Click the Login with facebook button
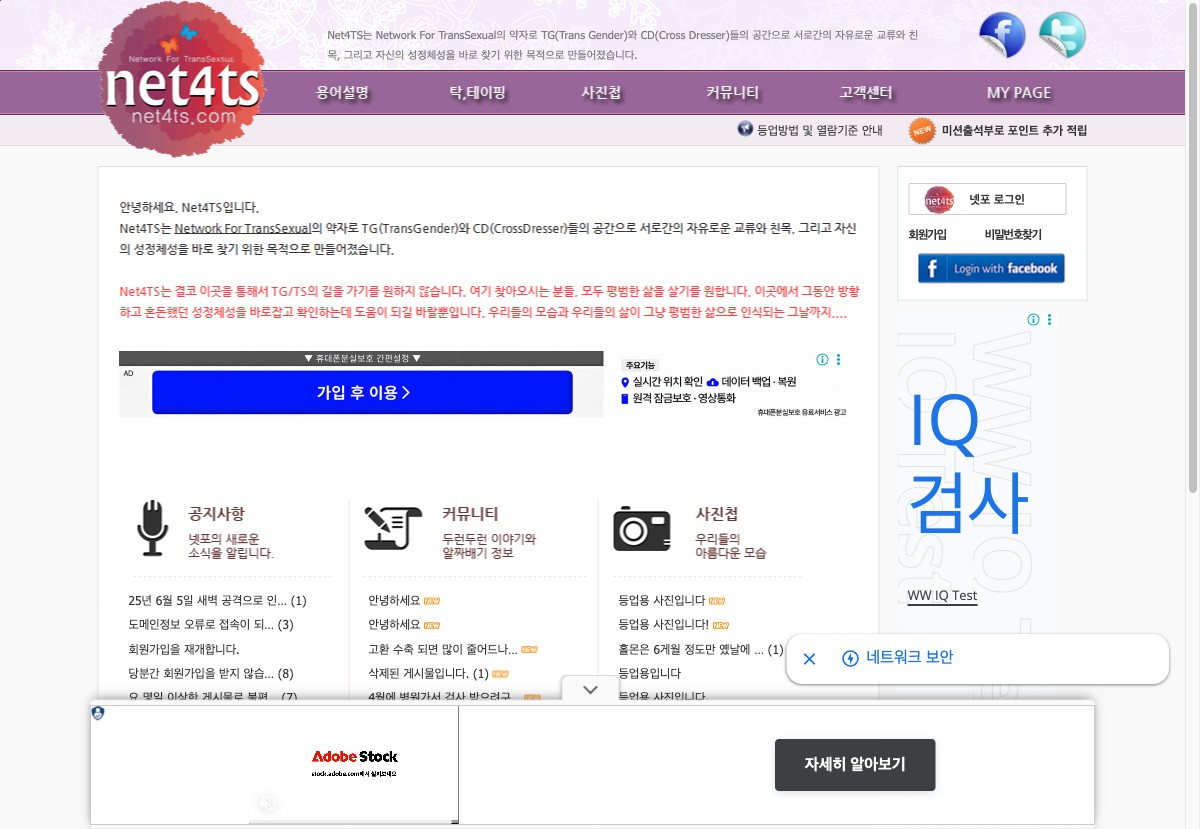The image size is (1200, 829). (x=992, y=268)
